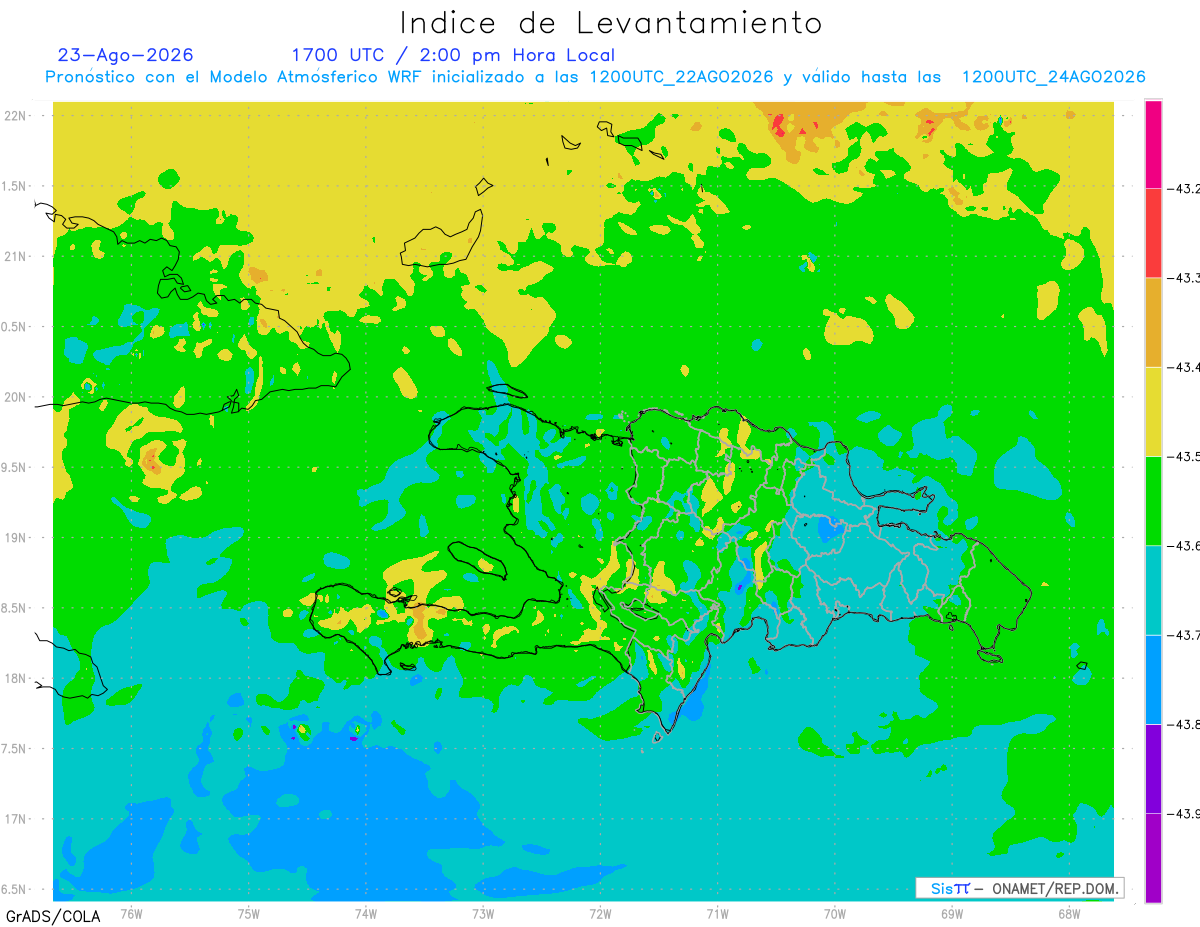Click the '-43.2' colorbar value

(1185, 188)
